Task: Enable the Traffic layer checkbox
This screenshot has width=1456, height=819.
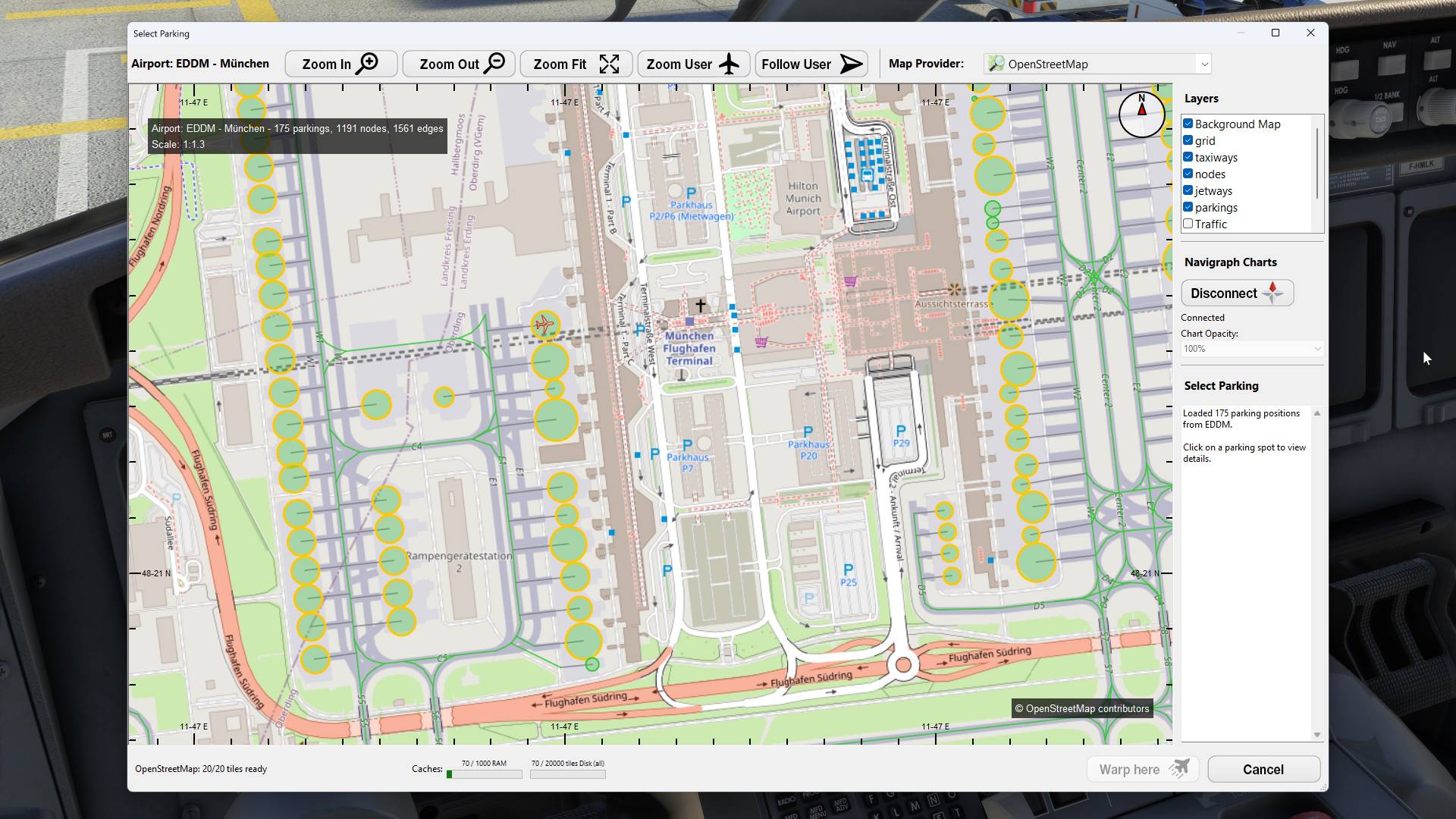Action: pos(1188,224)
